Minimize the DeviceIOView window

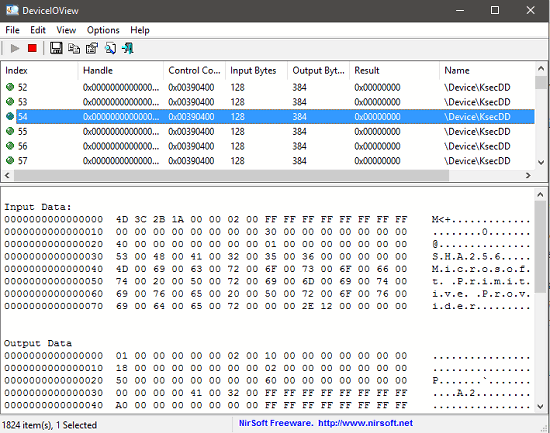tap(460, 10)
